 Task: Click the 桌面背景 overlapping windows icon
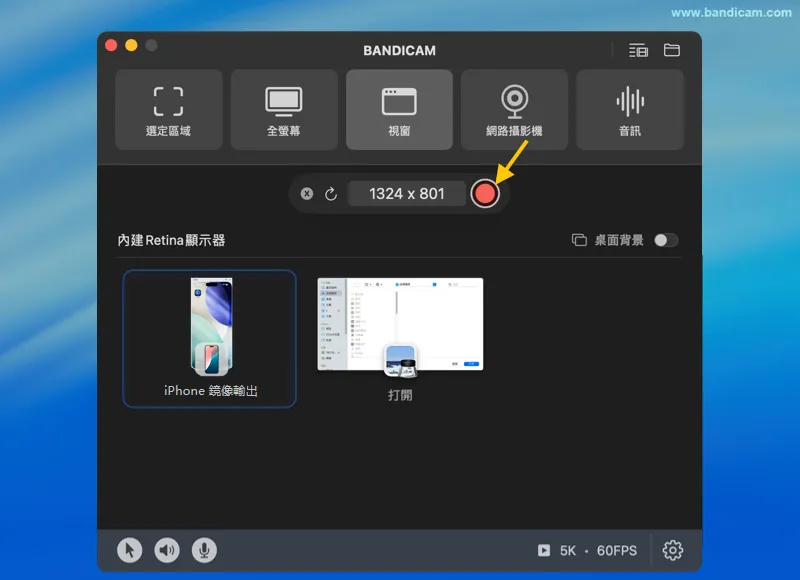coord(579,240)
